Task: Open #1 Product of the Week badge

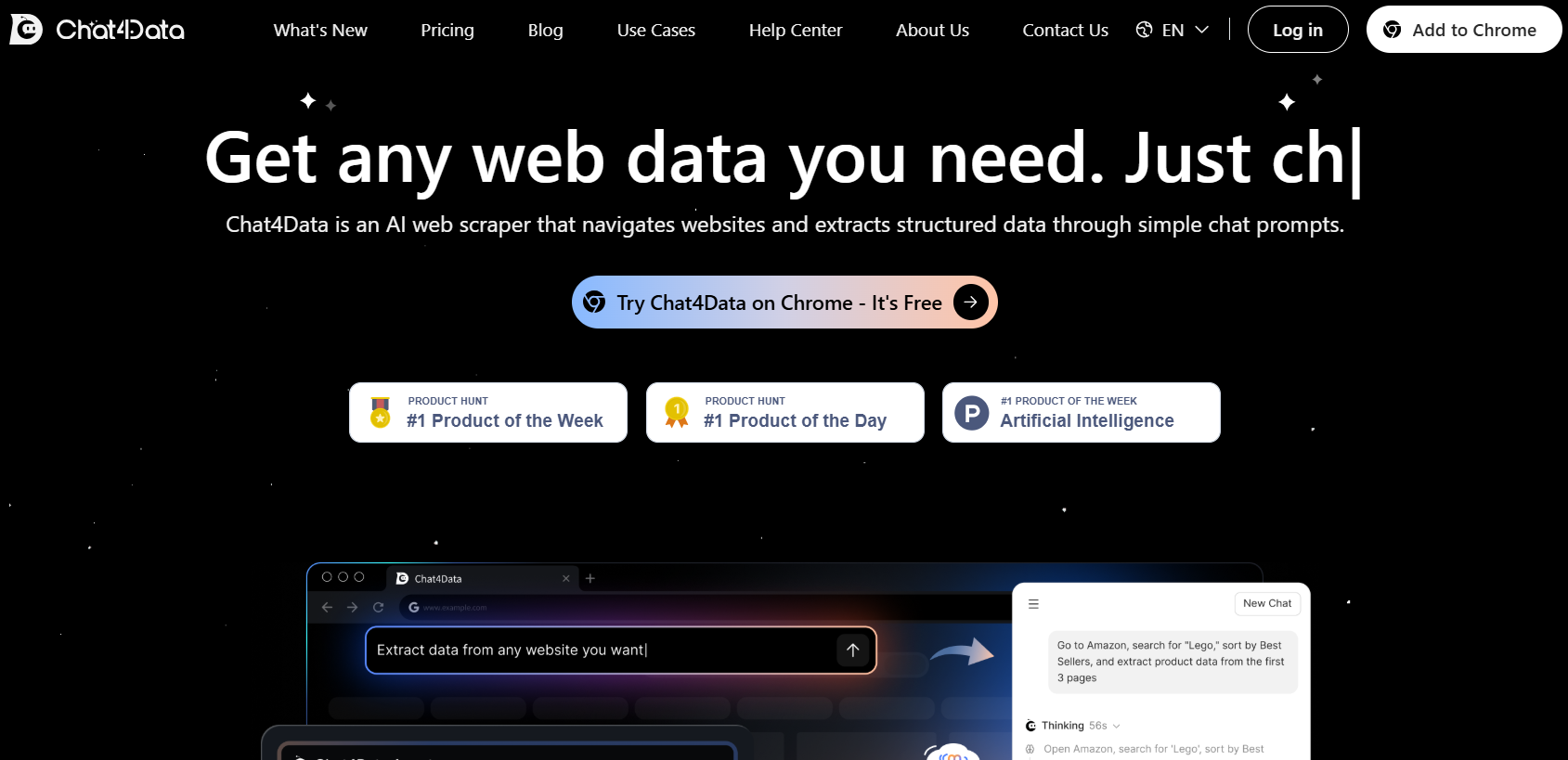Action: coord(488,412)
